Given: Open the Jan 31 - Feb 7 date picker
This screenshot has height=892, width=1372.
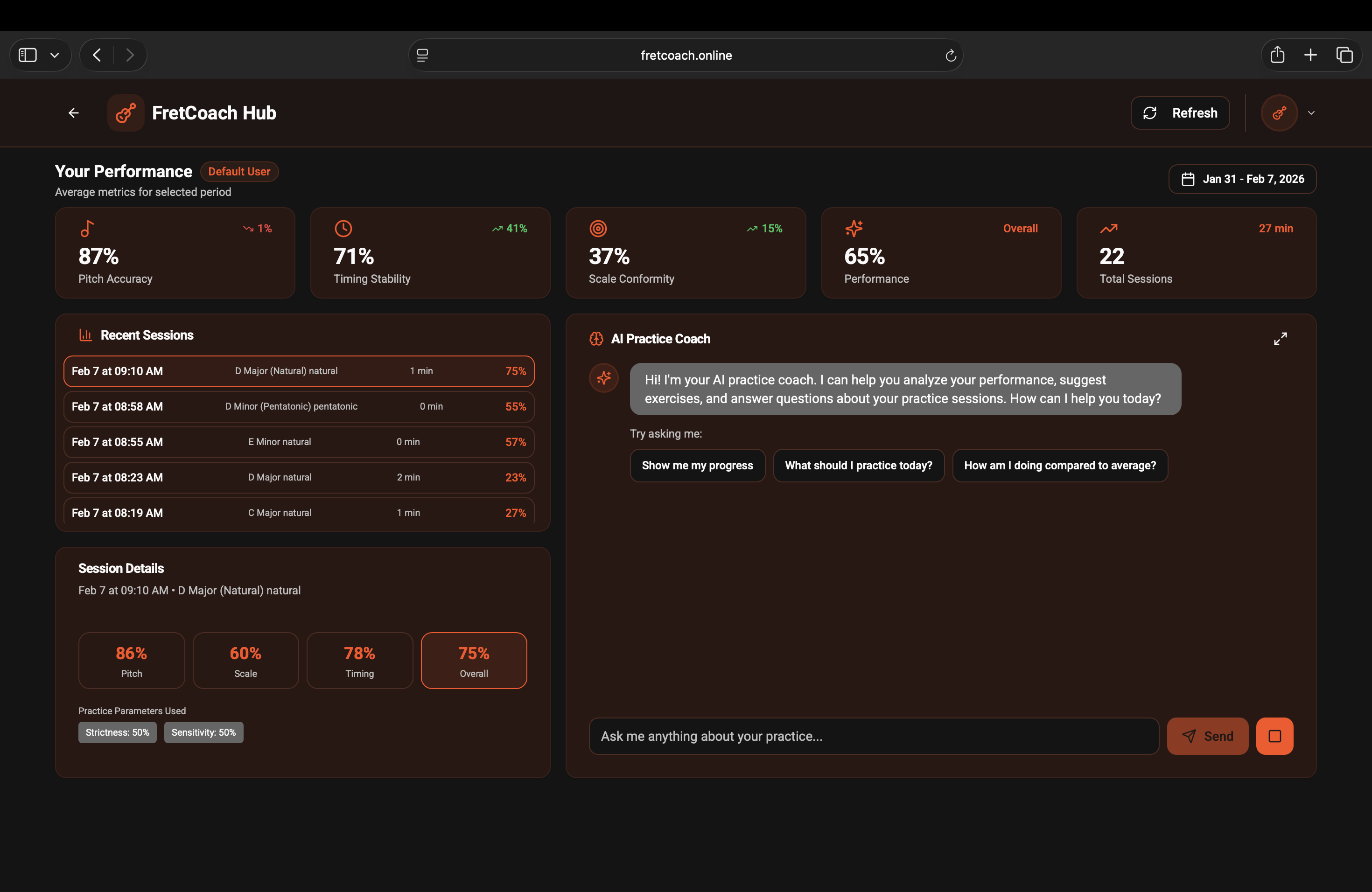Looking at the screenshot, I should (1242, 179).
